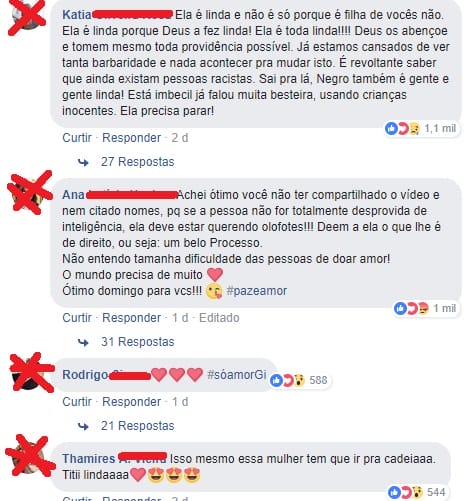View the 544 reactions on Thamires's comment
The width and height of the screenshot is (468, 501).
[x=417, y=492]
